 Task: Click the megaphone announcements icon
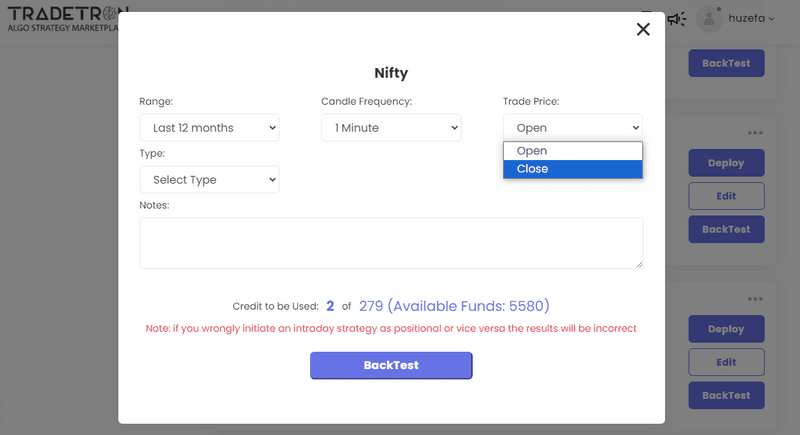click(677, 18)
